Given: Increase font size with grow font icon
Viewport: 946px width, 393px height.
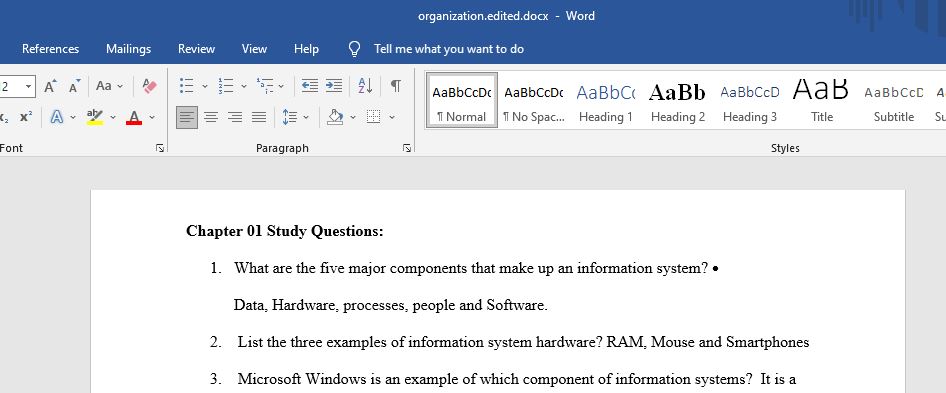Looking at the screenshot, I should coord(51,86).
